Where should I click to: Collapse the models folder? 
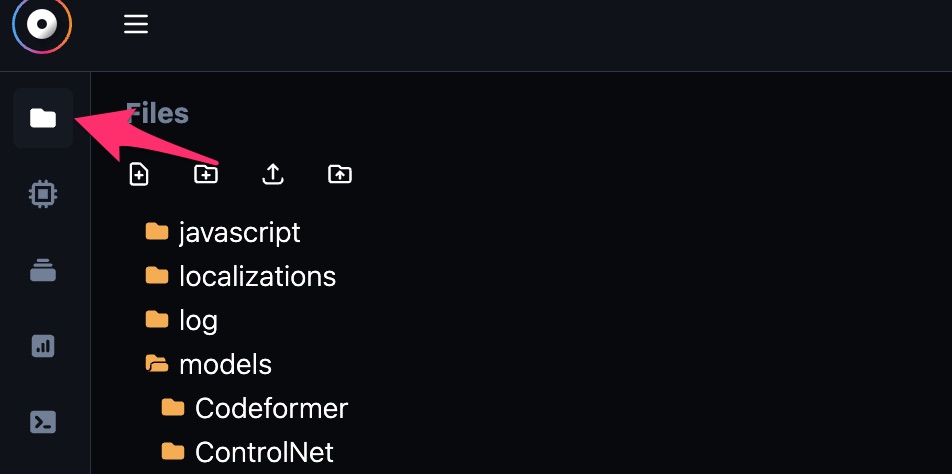click(209, 365)
